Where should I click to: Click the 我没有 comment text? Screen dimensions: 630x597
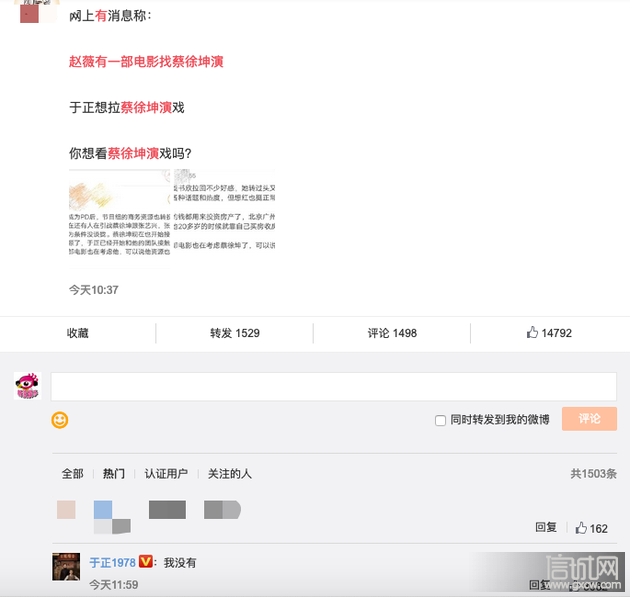180,562
